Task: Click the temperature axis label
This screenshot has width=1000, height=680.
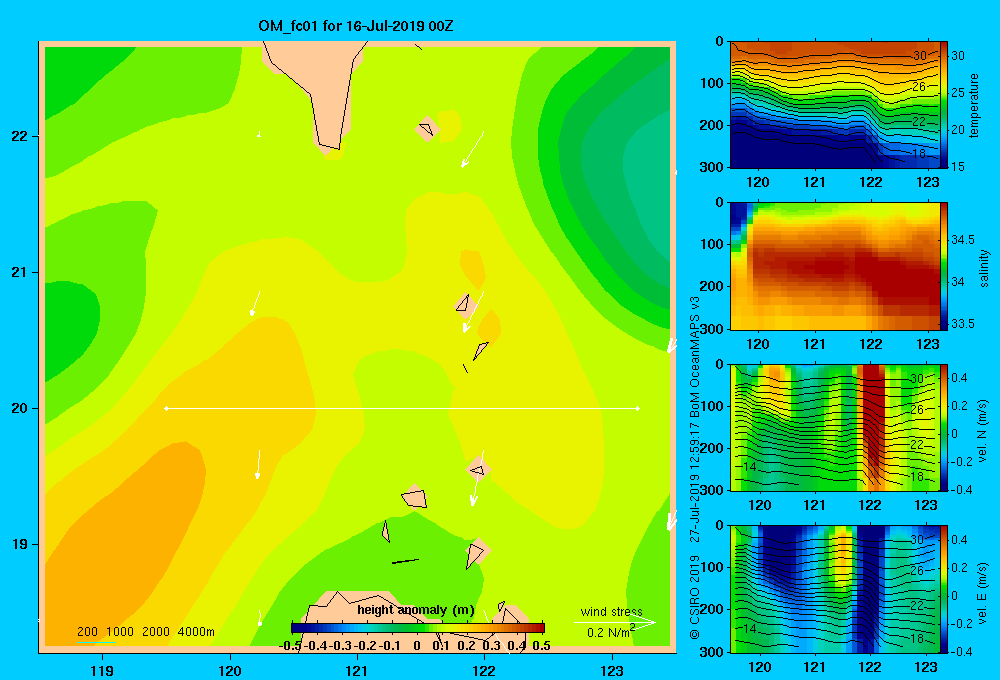Action: (974, 105)
